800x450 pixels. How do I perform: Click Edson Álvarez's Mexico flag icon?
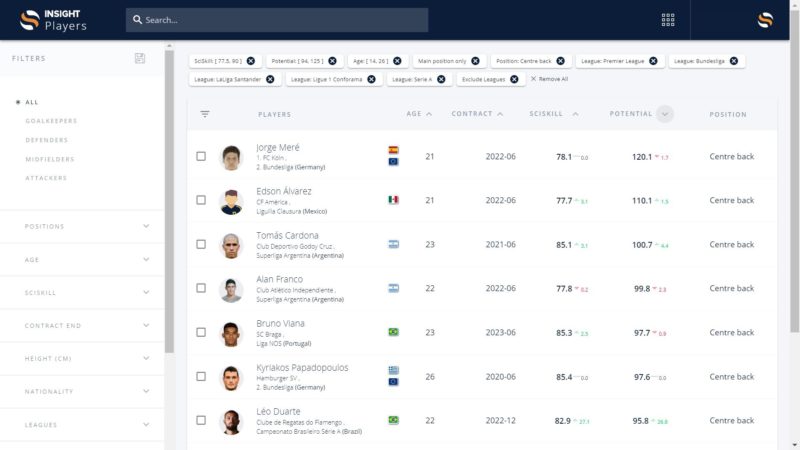(x=393, y=199)
